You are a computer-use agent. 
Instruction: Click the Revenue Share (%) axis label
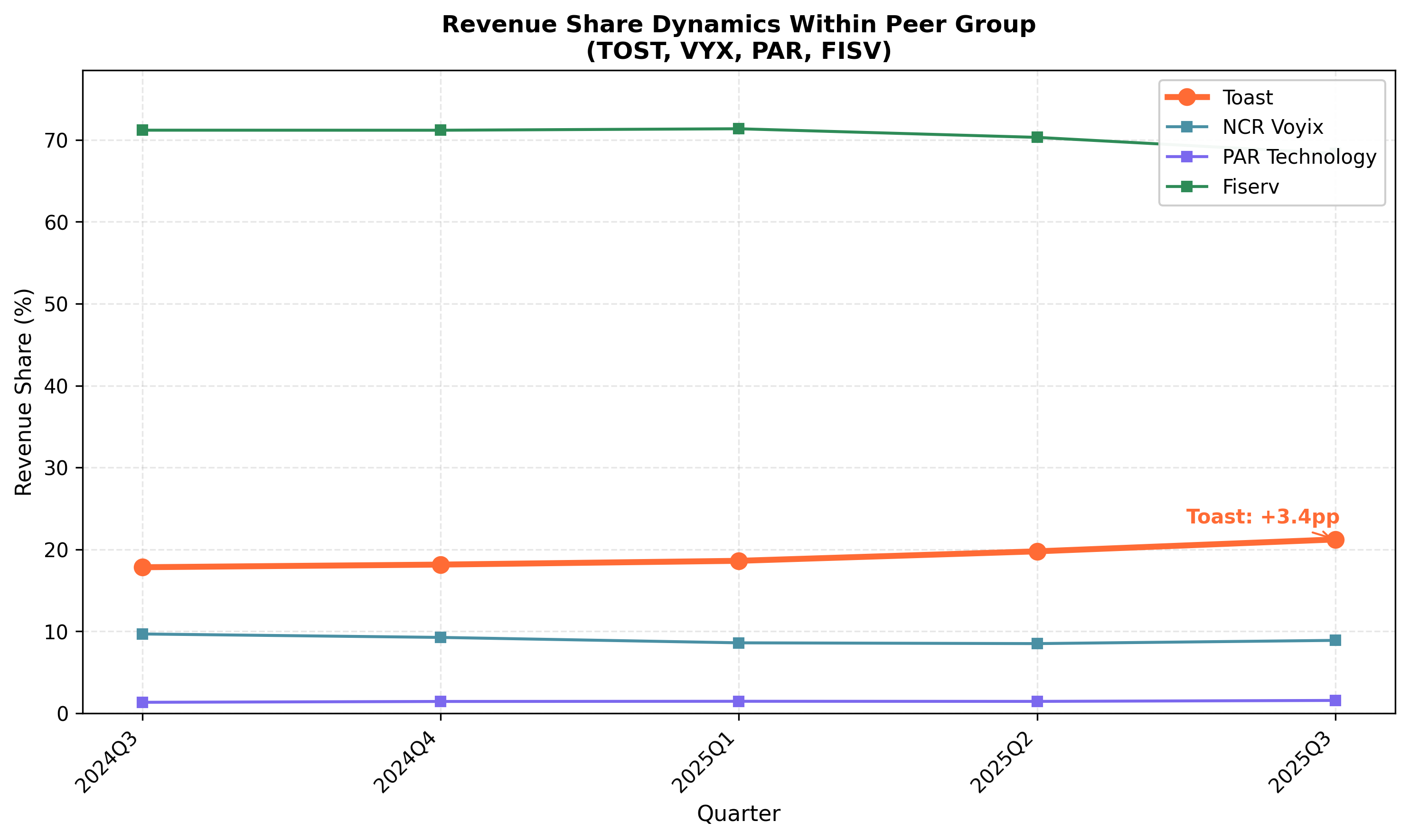pos(24,392)
